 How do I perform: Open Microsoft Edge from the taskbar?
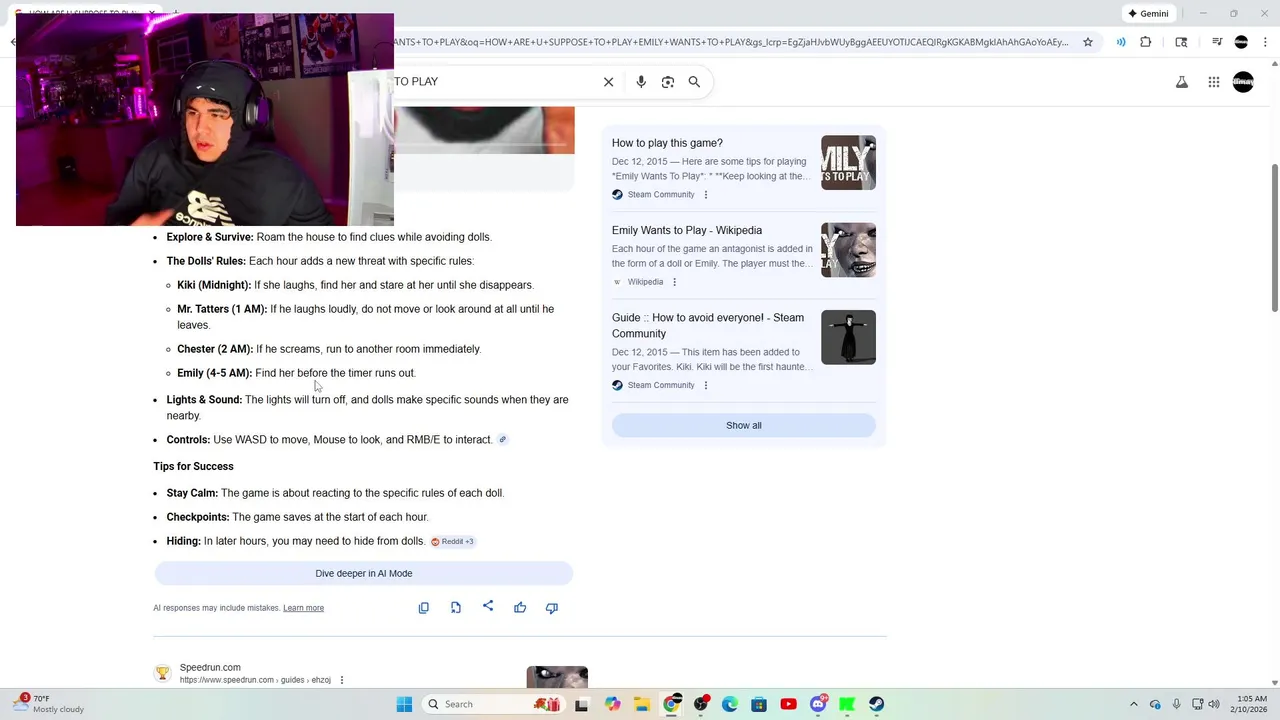click(x=730, y=704)
